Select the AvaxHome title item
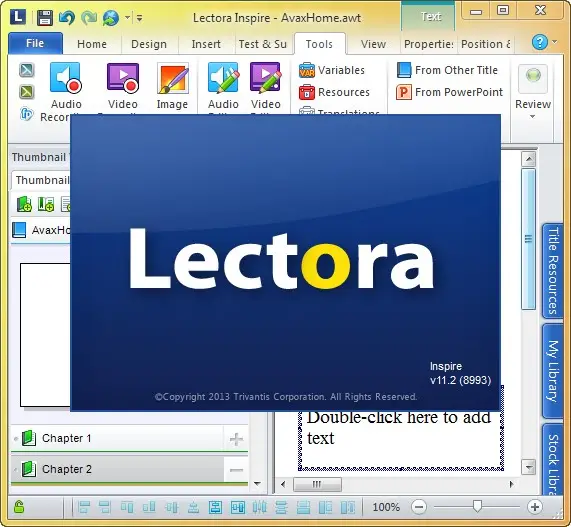The width and height of the screenshot is (571, 527). (41, 230)
